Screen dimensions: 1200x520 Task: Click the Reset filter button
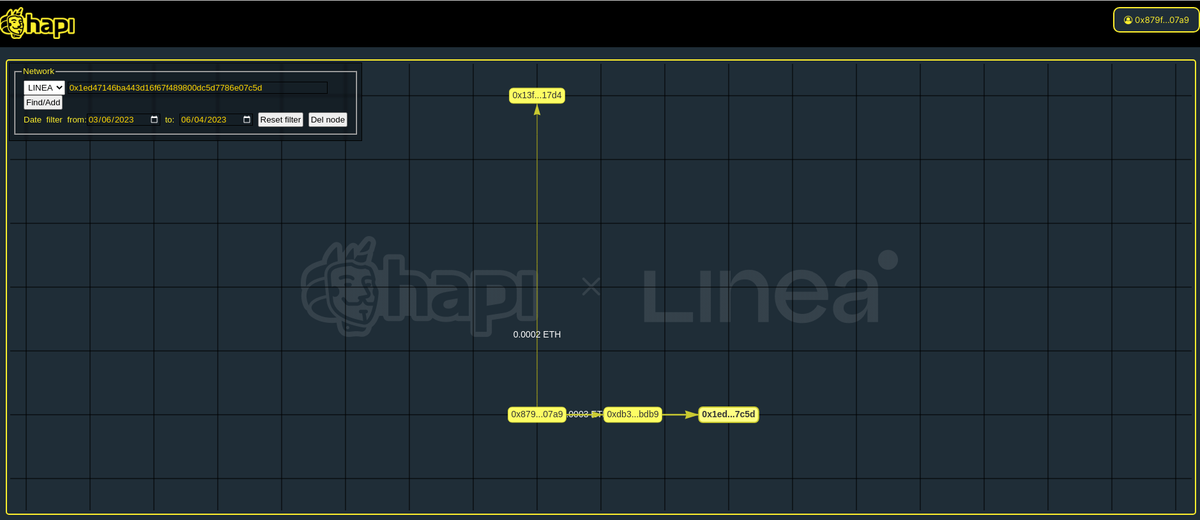(x=280, y=120)
